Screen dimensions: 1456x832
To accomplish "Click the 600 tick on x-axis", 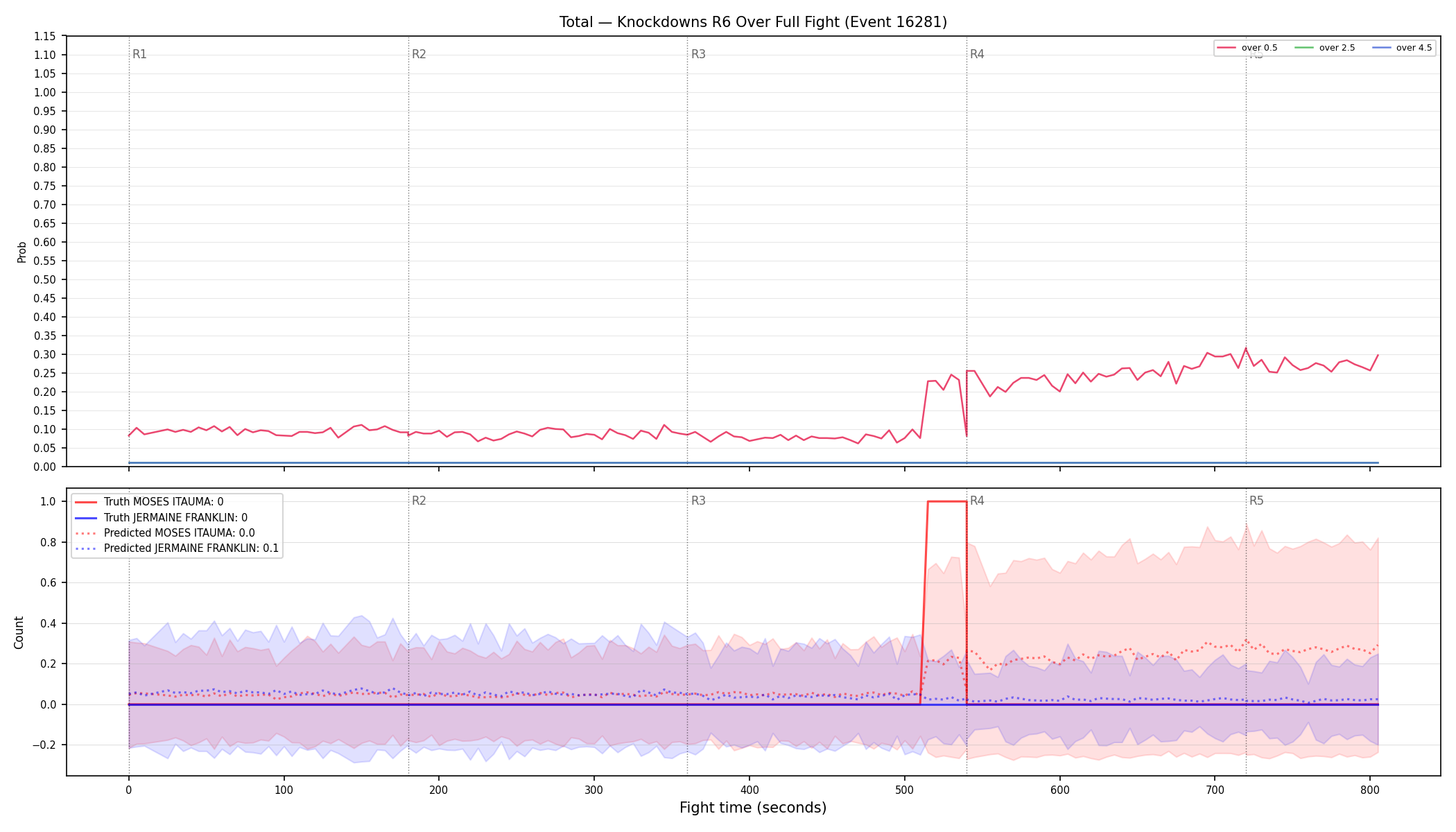I will (1059, 789).
